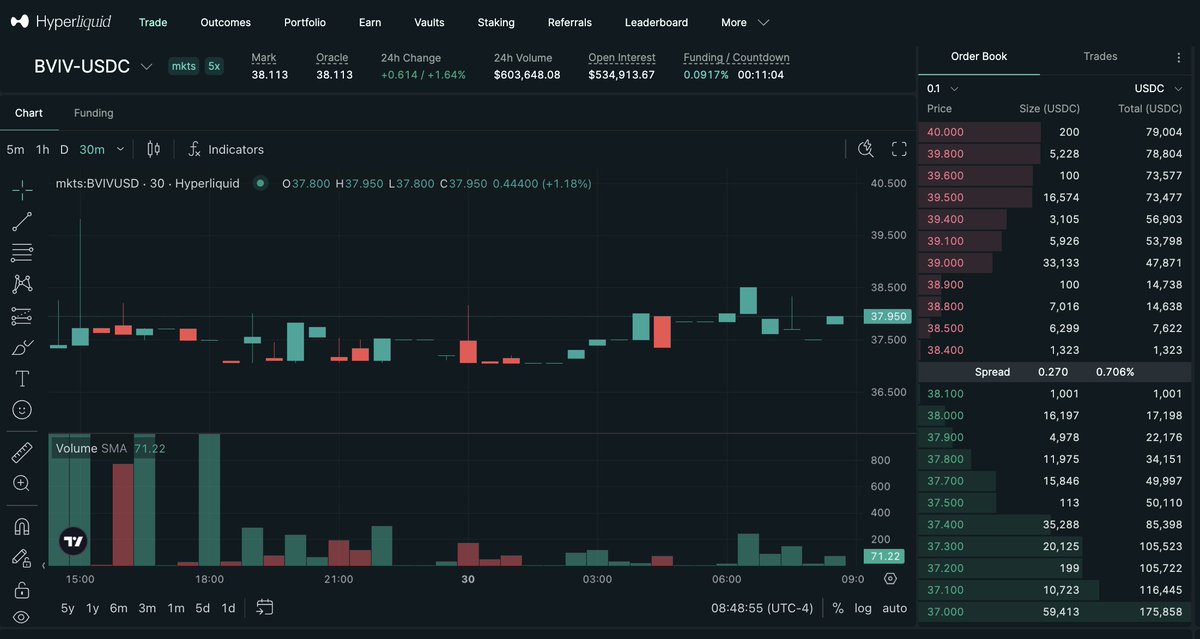1200x639 pixels.
Task: Open the emoji icons tool
Action: pyautogui.click(x=22, y=410)
